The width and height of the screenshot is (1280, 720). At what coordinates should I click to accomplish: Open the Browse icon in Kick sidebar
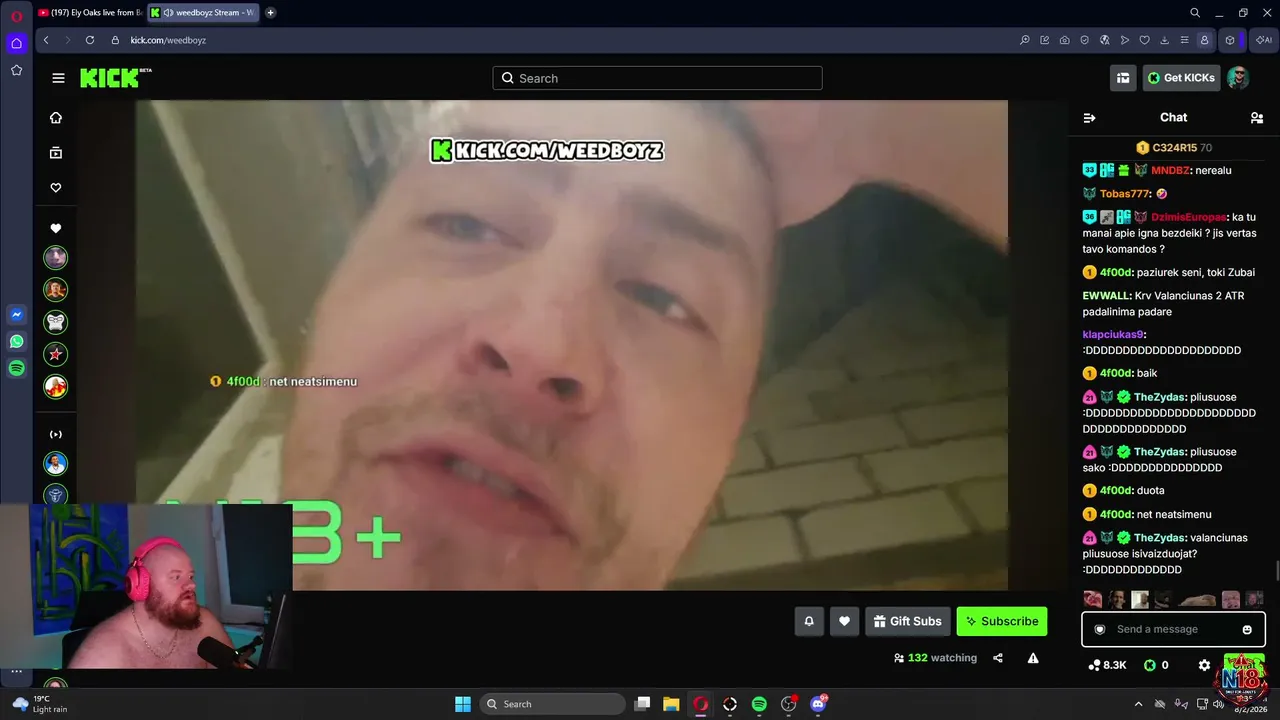coord(56,153)
